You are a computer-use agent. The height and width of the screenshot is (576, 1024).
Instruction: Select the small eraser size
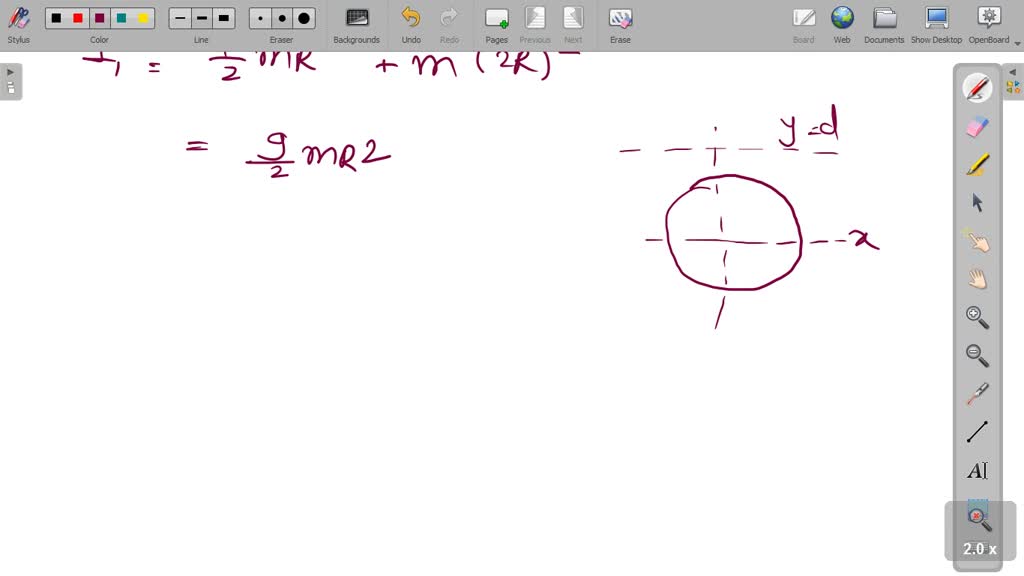pos(261,18)
